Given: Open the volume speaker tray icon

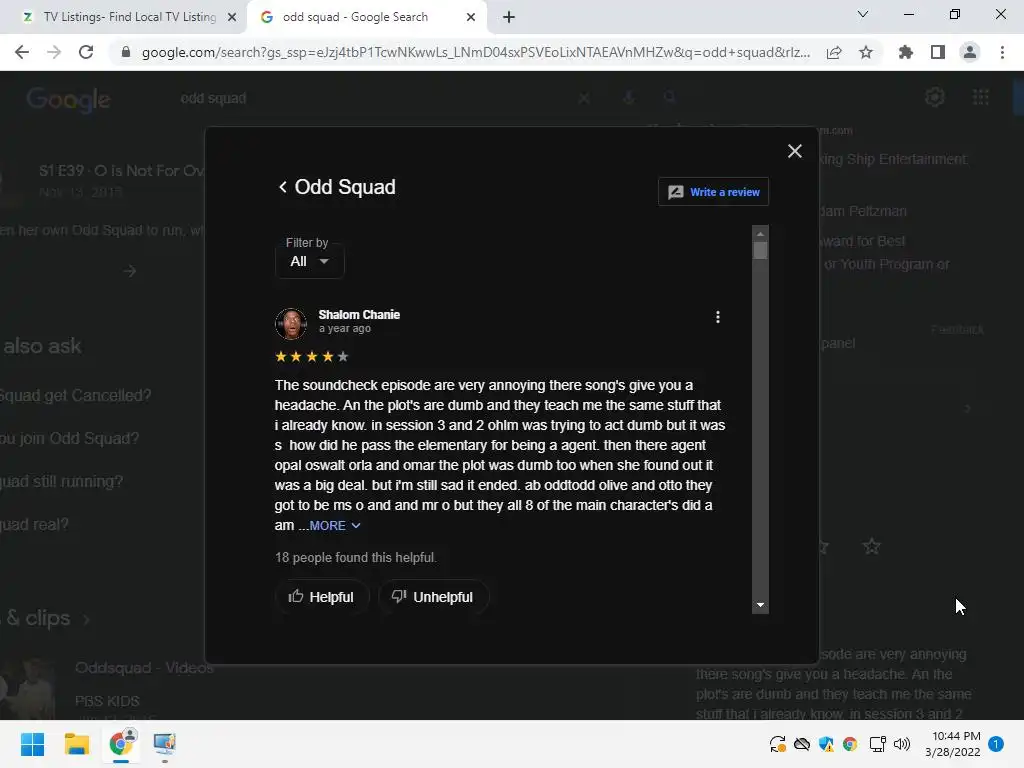Looking at the screenshot, I should 902,744.
